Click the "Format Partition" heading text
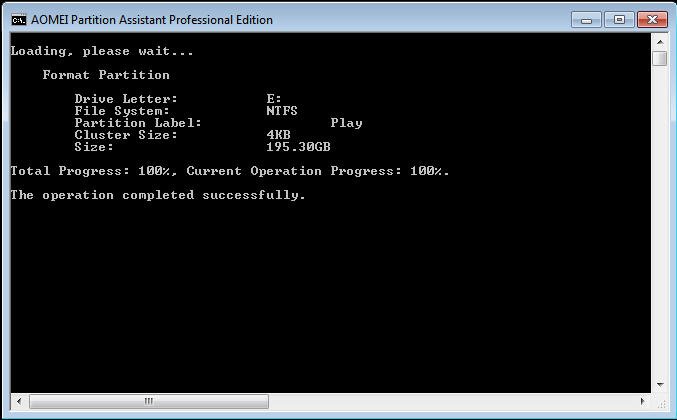The image size is (677, 420). click(106, 75)
